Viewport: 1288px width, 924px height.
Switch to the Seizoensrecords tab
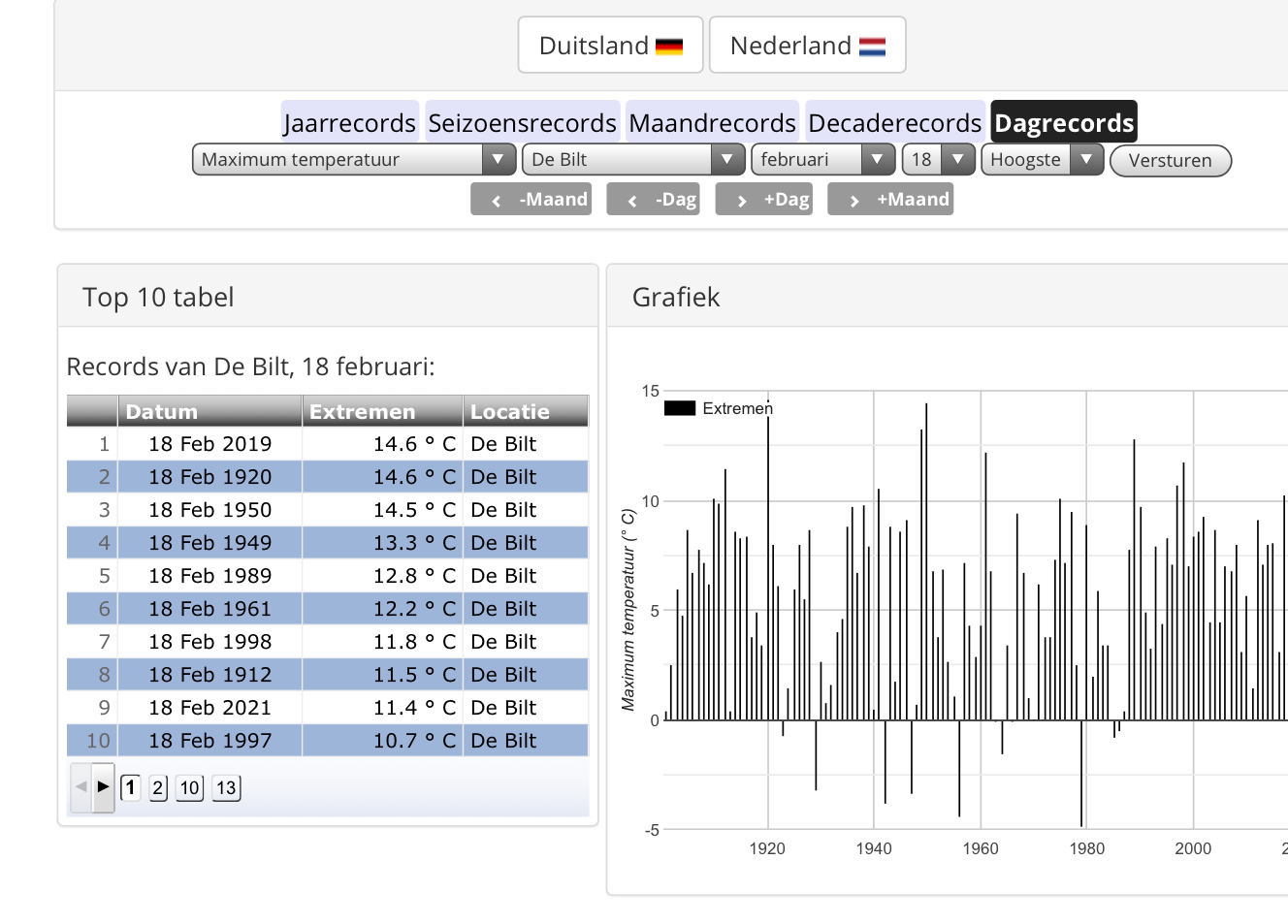point(522,123)
